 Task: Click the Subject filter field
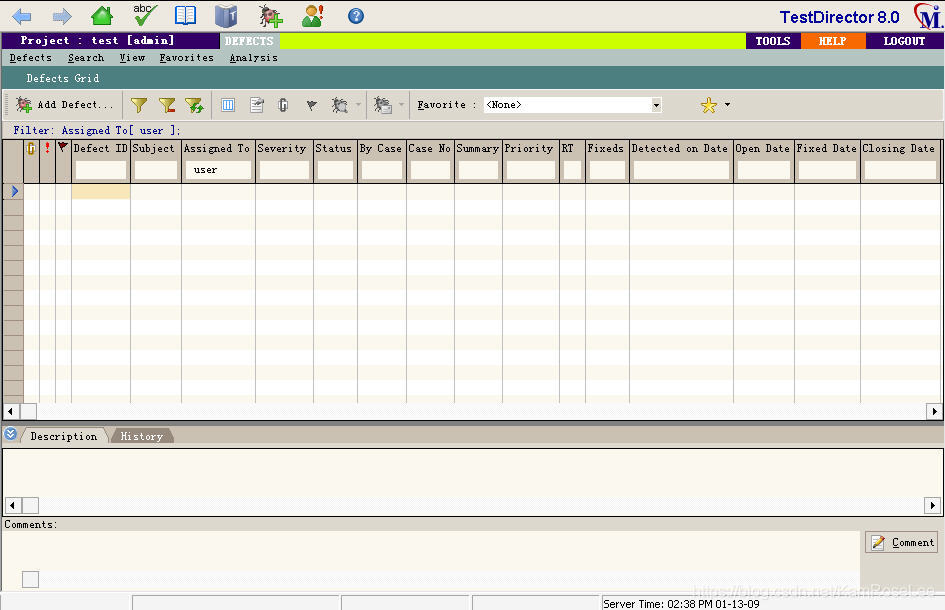click(155, 170)
